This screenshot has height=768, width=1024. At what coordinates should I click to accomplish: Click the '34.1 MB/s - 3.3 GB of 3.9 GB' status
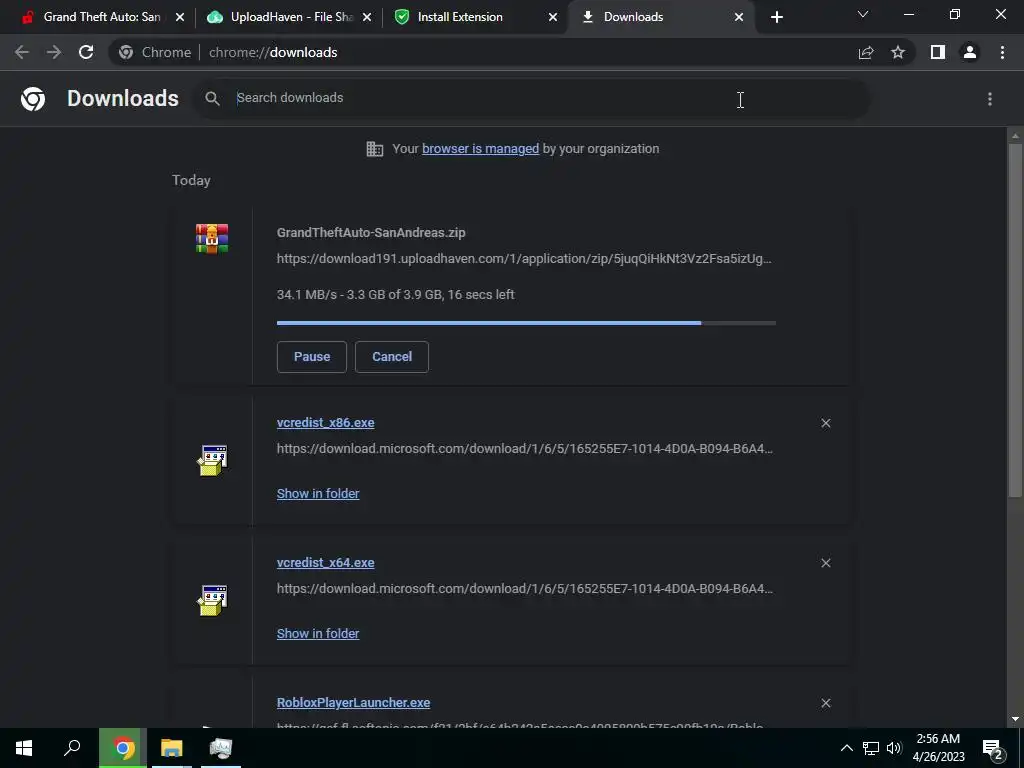tap(396, 295)
